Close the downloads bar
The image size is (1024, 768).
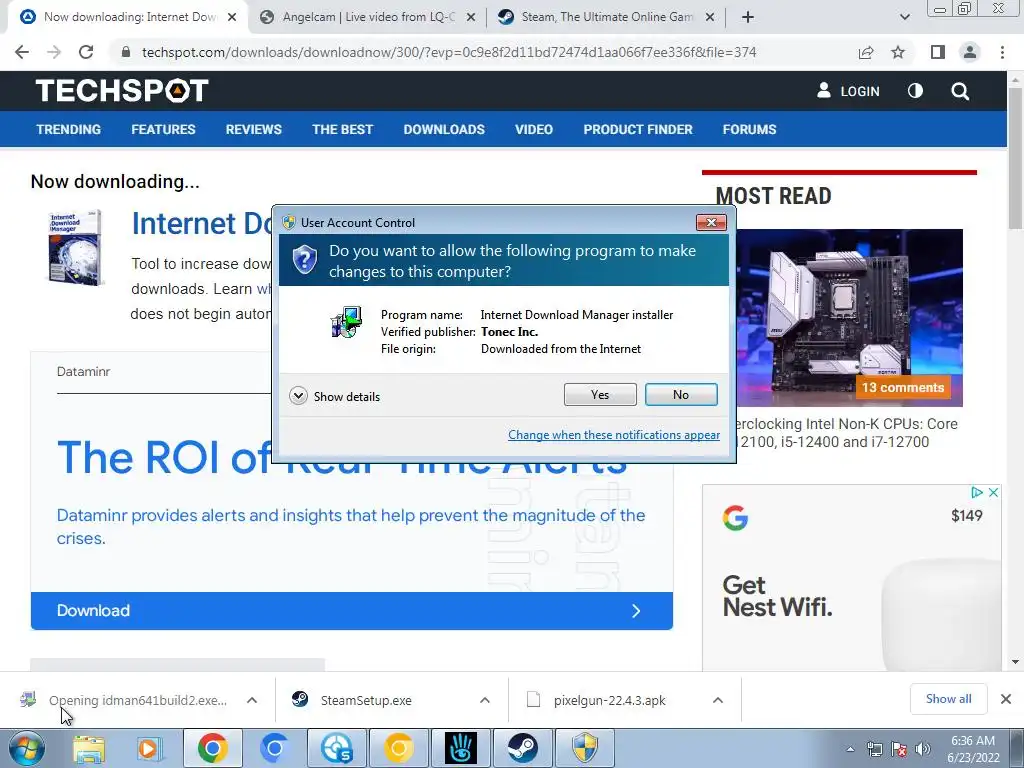click(x=1006, y=699)
